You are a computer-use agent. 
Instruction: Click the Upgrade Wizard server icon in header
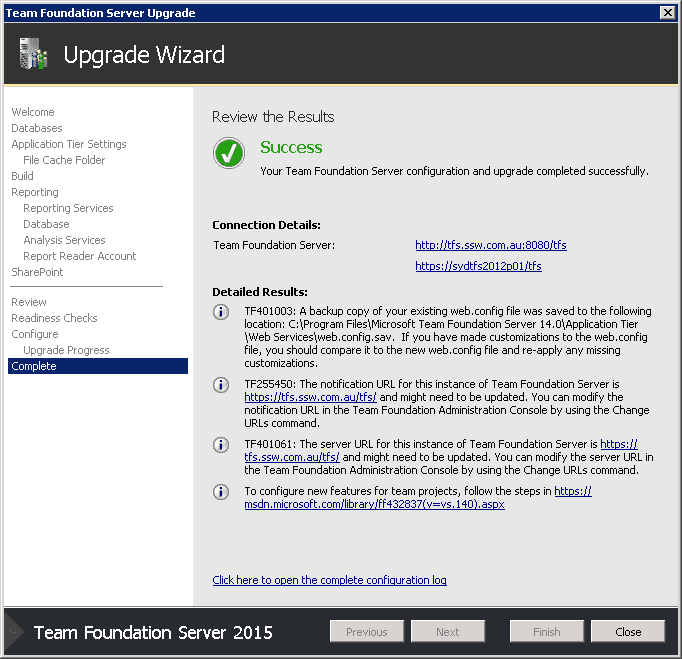click(32, 54)
